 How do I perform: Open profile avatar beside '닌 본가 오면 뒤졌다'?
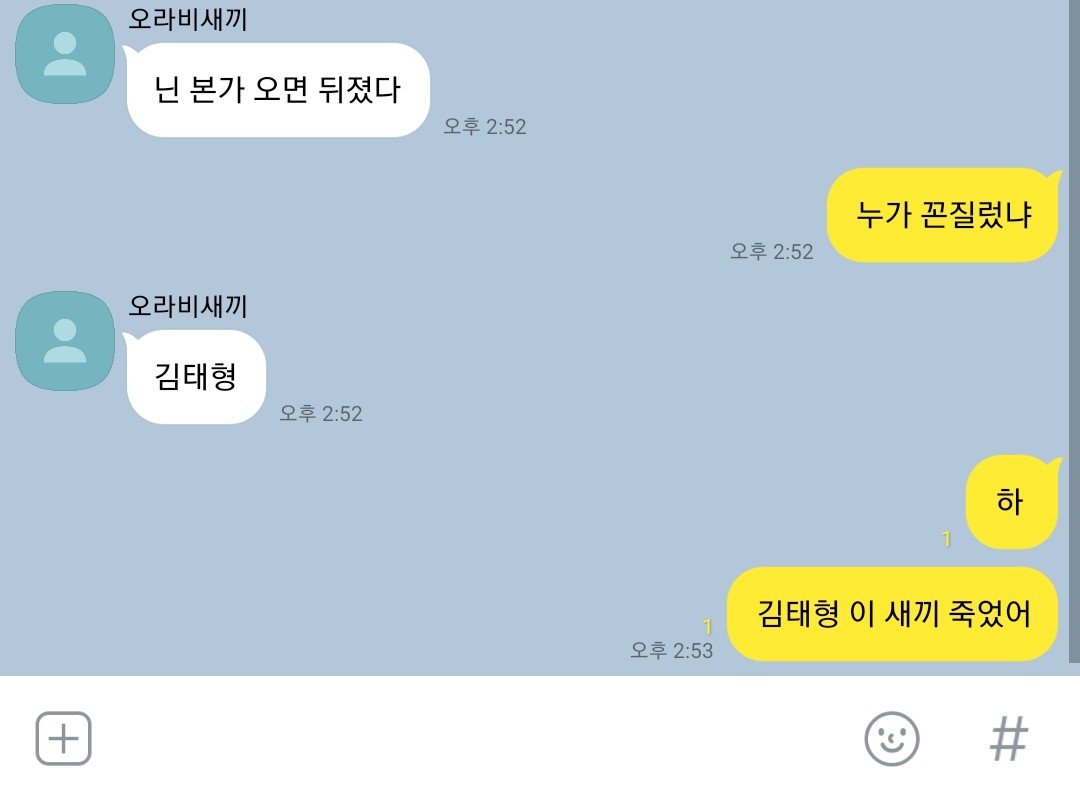coord(65,54)
